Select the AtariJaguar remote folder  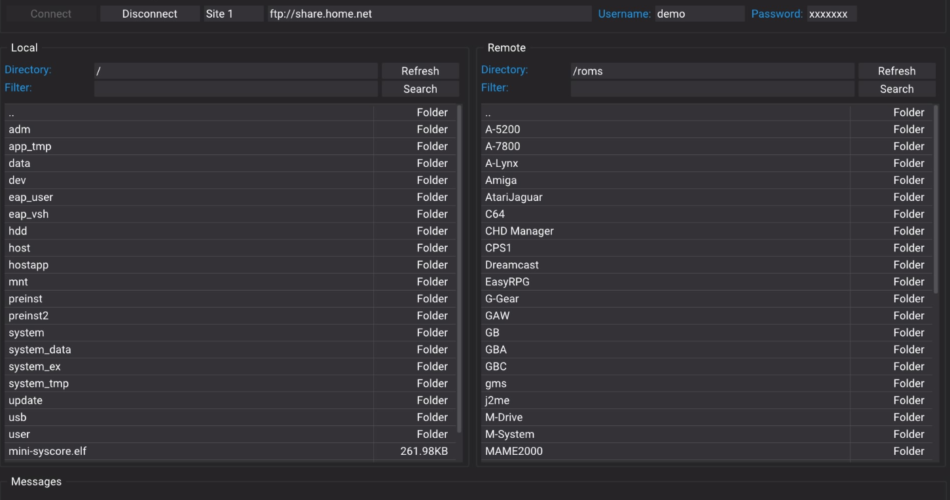point(513,197)
